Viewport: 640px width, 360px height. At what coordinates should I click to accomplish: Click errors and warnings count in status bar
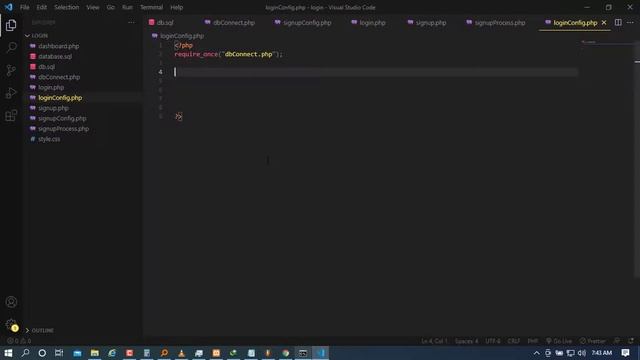click(19, 341)
